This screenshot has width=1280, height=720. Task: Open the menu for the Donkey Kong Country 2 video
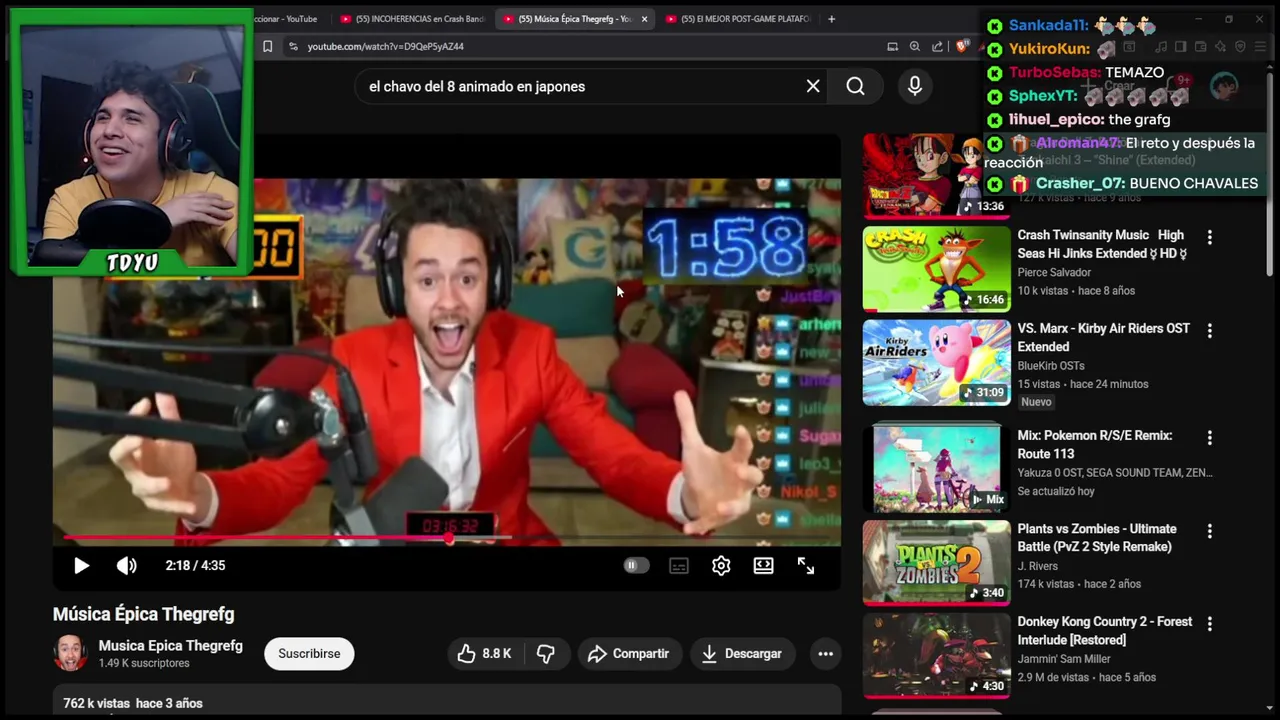tap(1209, 624)
